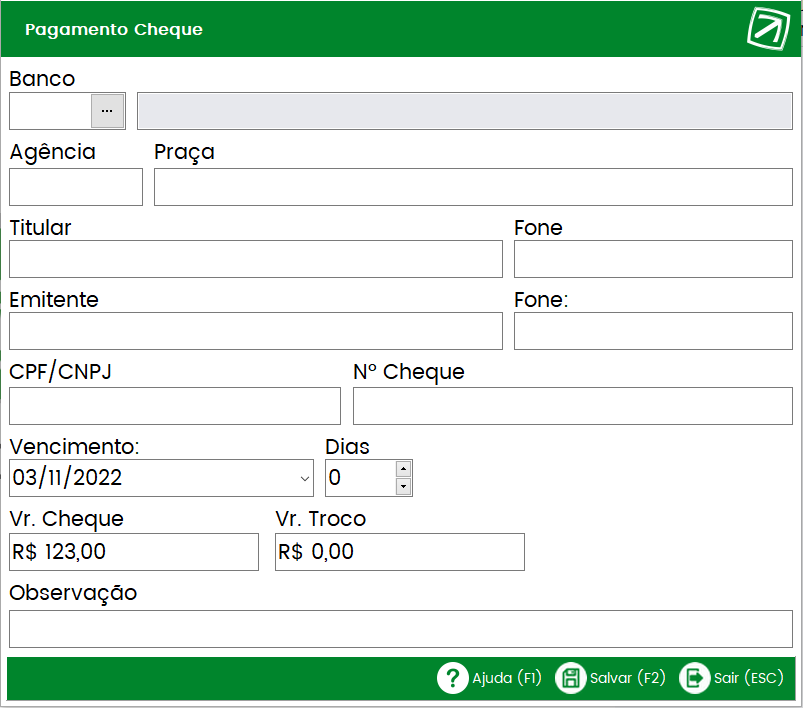Decrease Dias with the down arrow

(404, 486)
